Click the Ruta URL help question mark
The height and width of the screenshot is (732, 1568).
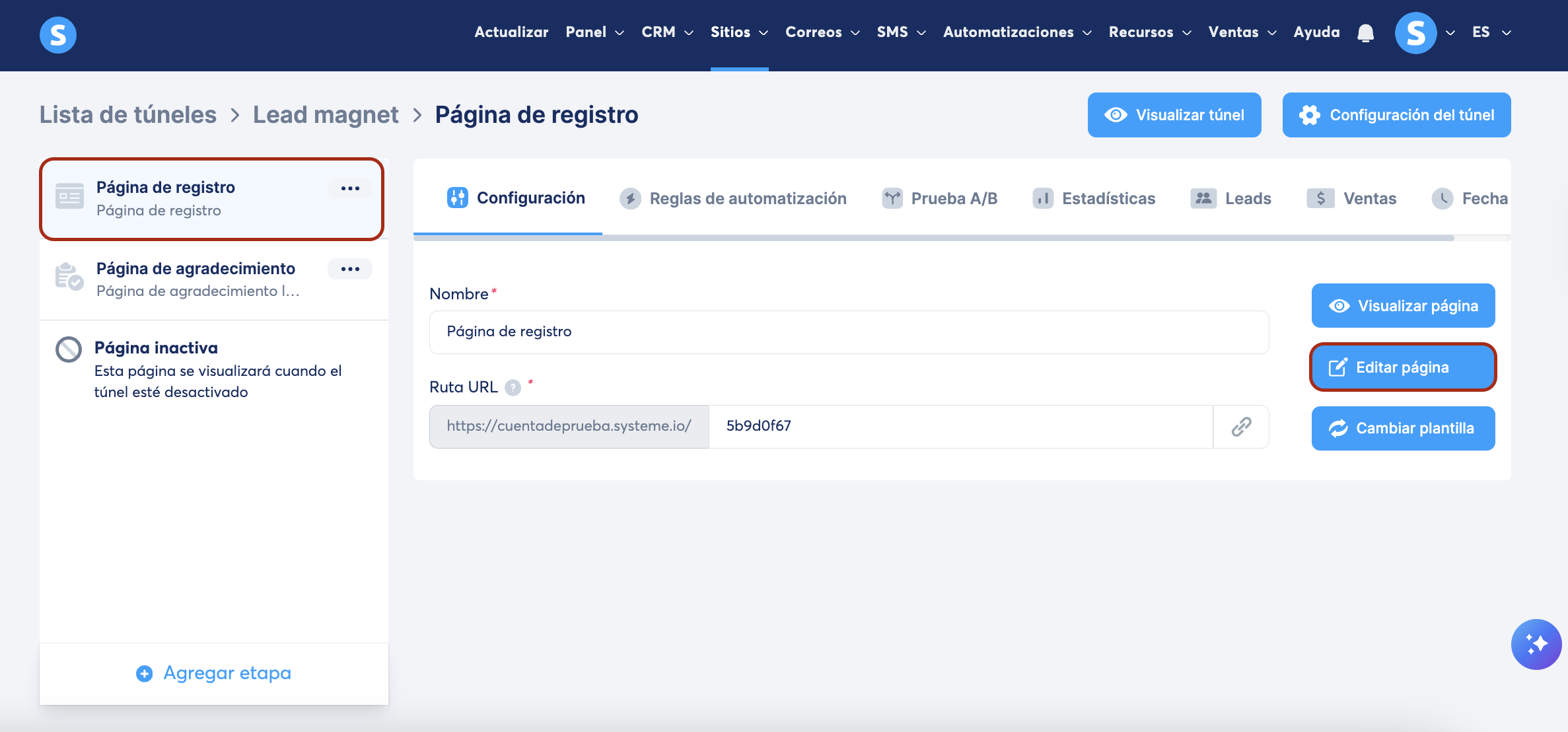coord(513,388)
